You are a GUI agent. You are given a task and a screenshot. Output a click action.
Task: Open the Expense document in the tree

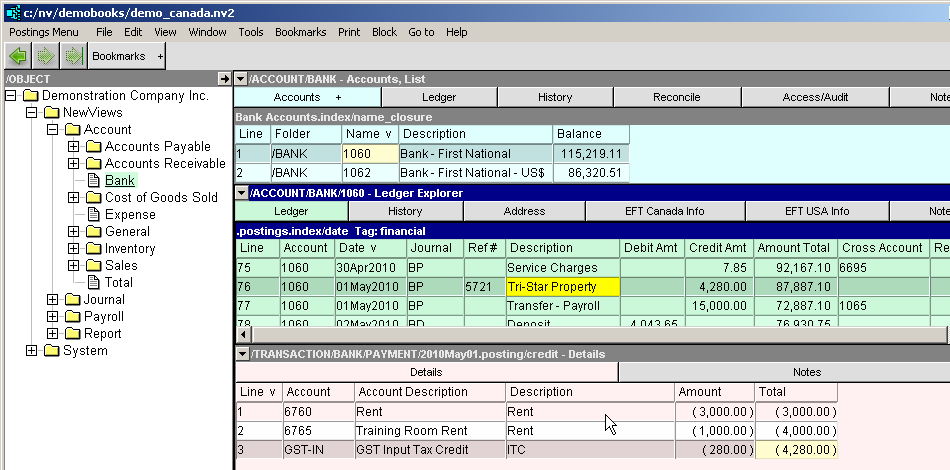pos(130,214)
